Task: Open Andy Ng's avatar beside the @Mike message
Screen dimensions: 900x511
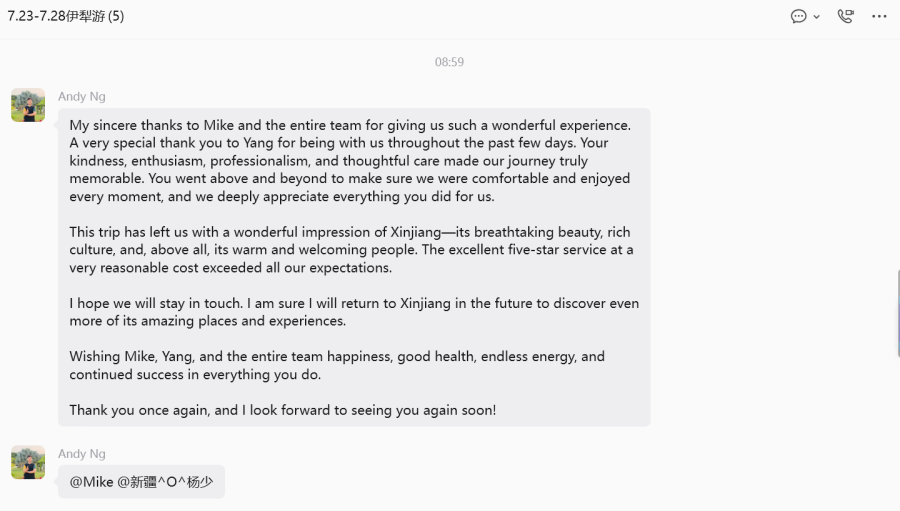Action: (x=28, y=462)
